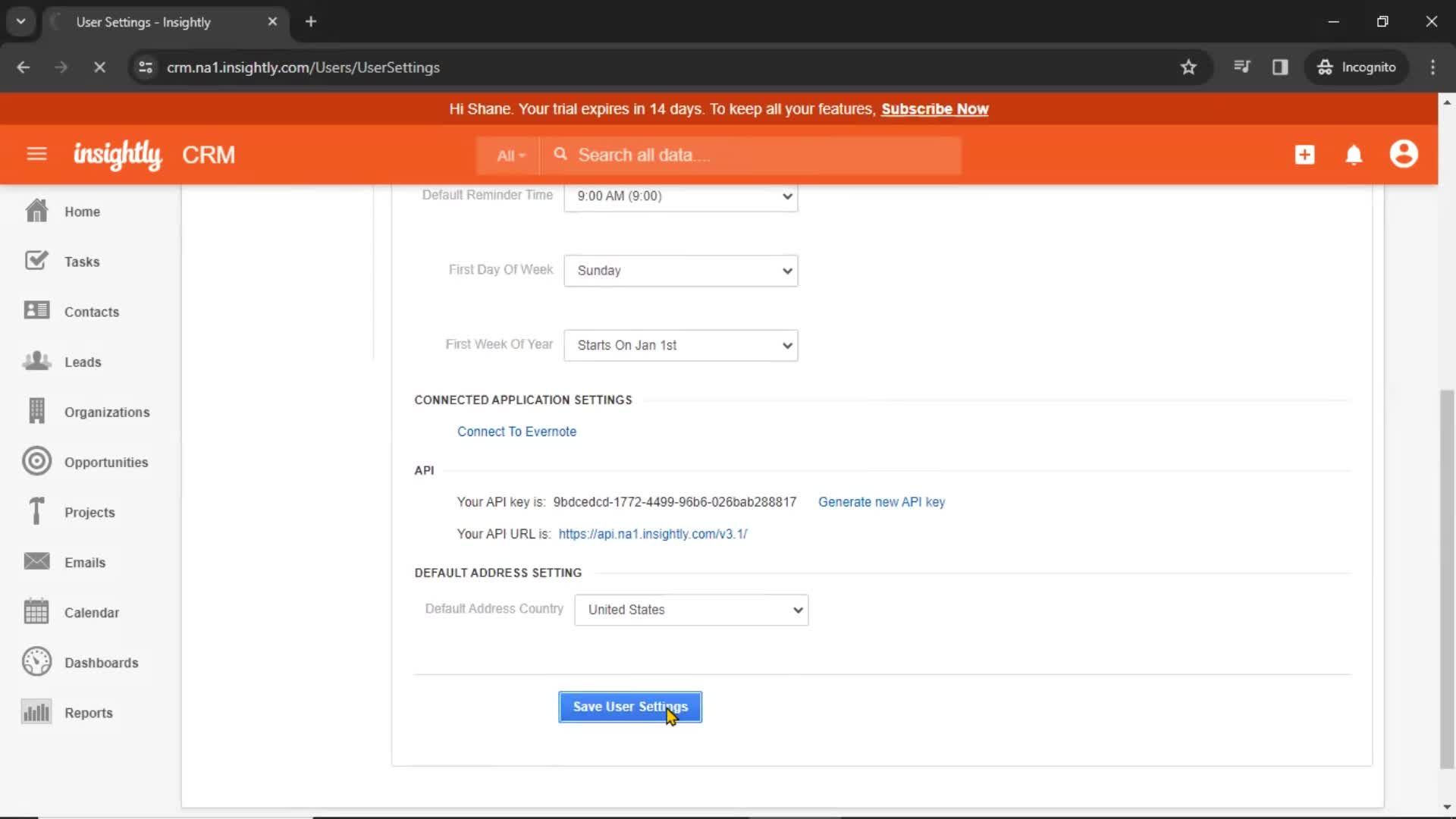Open the notifications bell
Image resolution: width=1456 pixels, height=819 pixels.
[1354, 155]
